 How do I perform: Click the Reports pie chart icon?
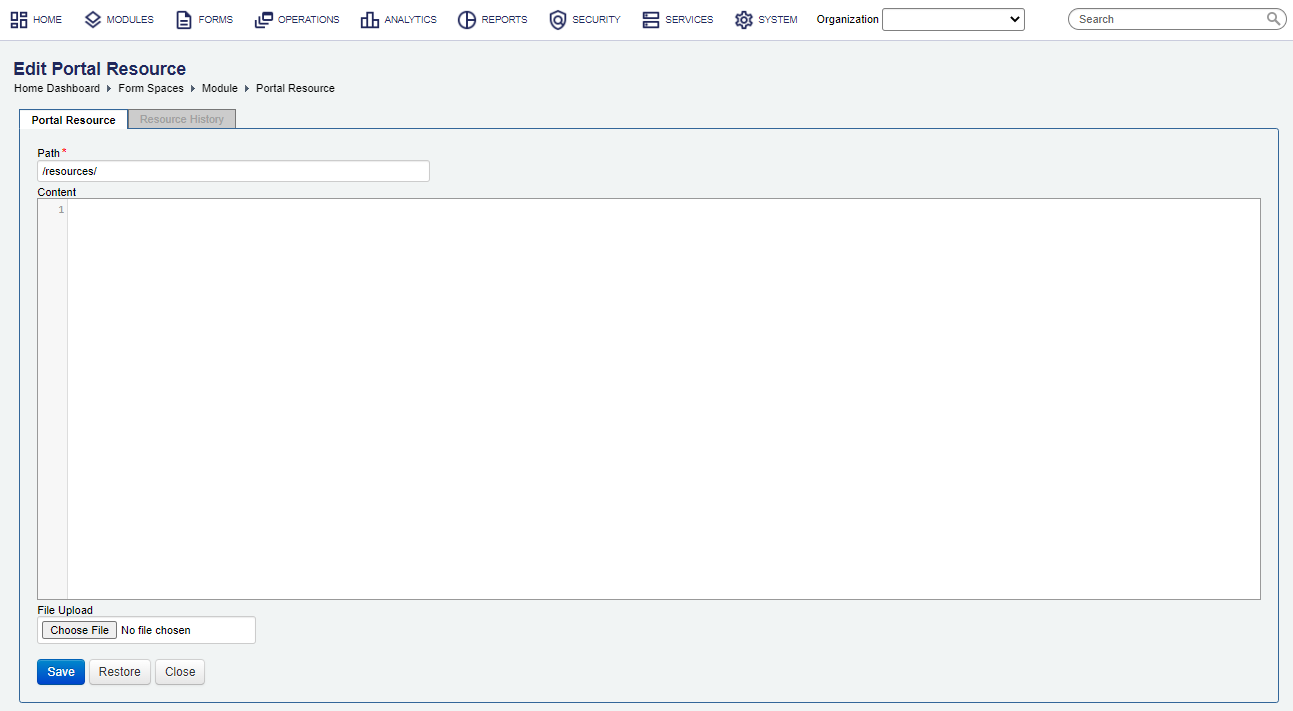pyautogui.click(x=467, y=20)
